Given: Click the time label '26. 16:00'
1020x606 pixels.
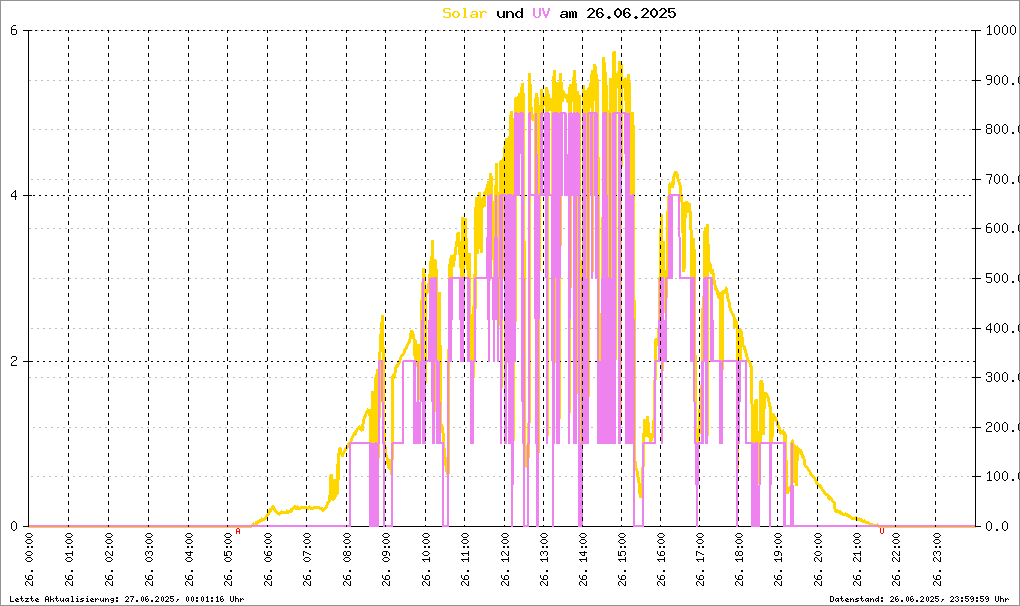Looking at the screenshot, I should click(x=662, y=560).
